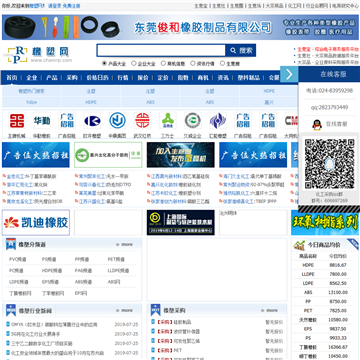Open the 价格日历 nav menu item
360x360 pixels.
pos(97,78)
